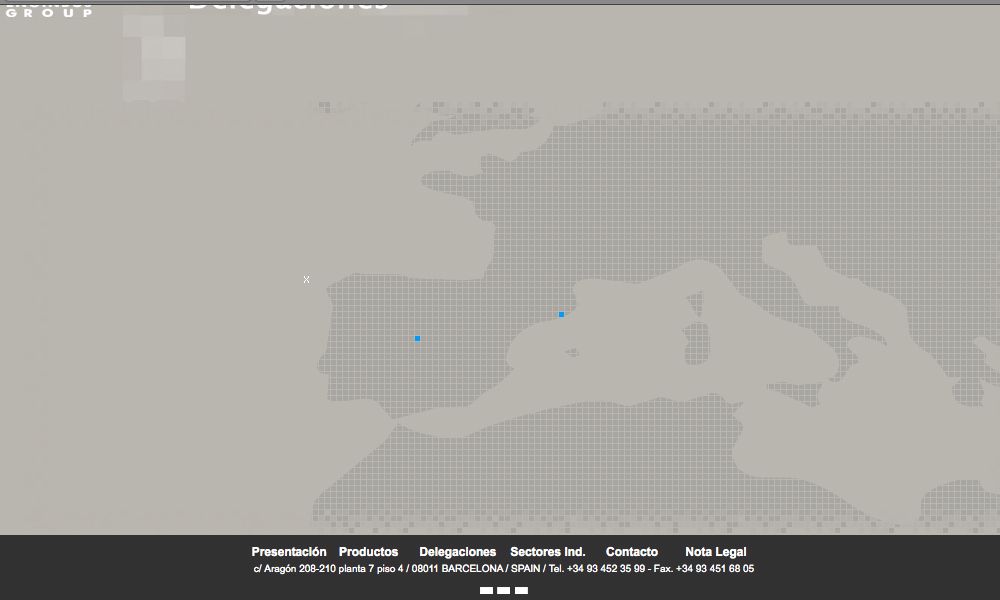Screen dimensions: 1000x600
Task: Open the Contacto page
Action: click(631, 552)
